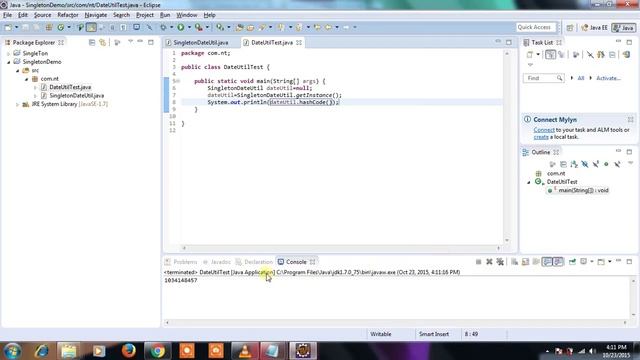Screen dimensions: 640x360
Task: Click the New Task icon in Task List
Action: (x=530, y=55)
